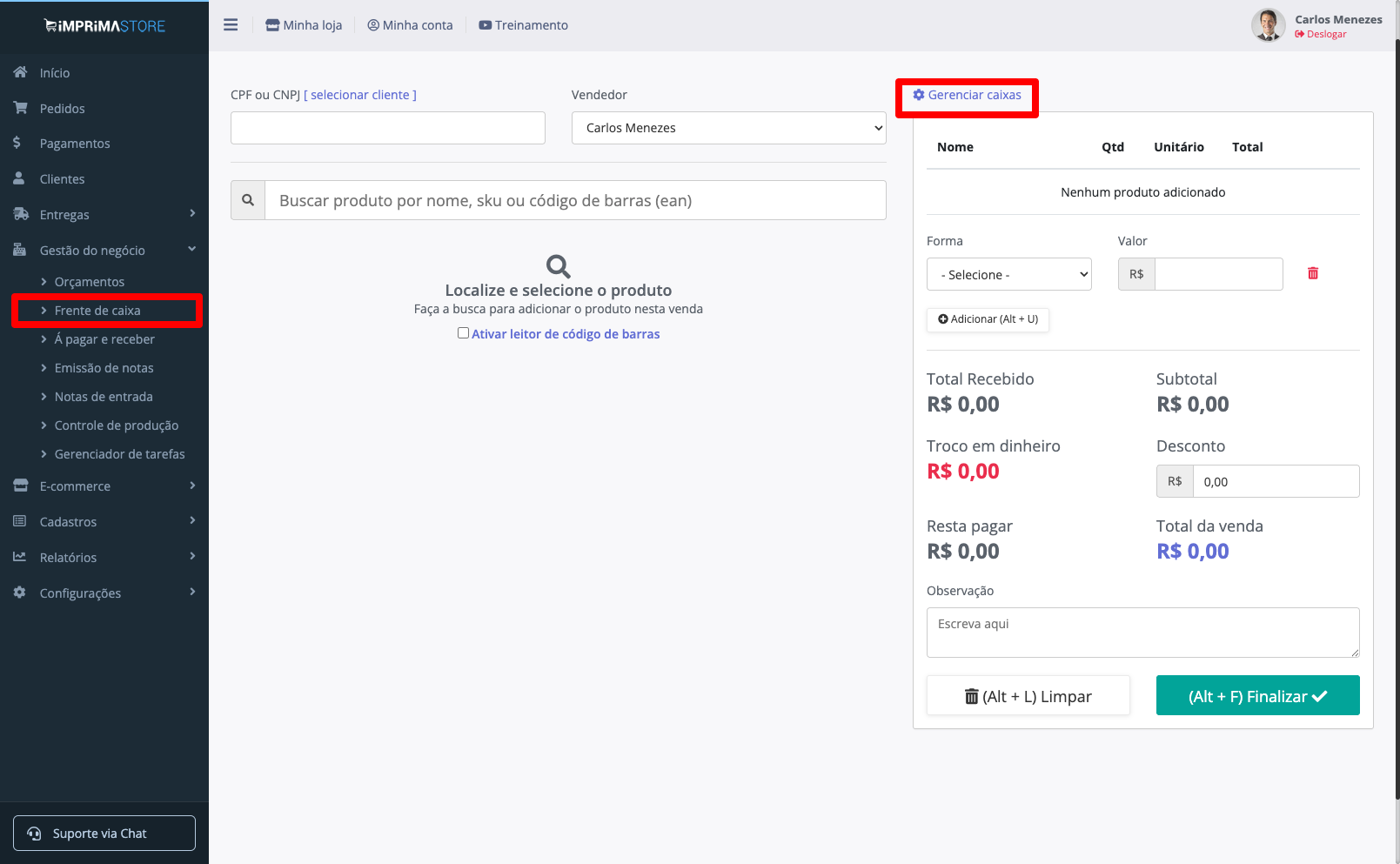Focus the Observação text area
This screenshot has height=864, width=1400.
pos(1143,633)
